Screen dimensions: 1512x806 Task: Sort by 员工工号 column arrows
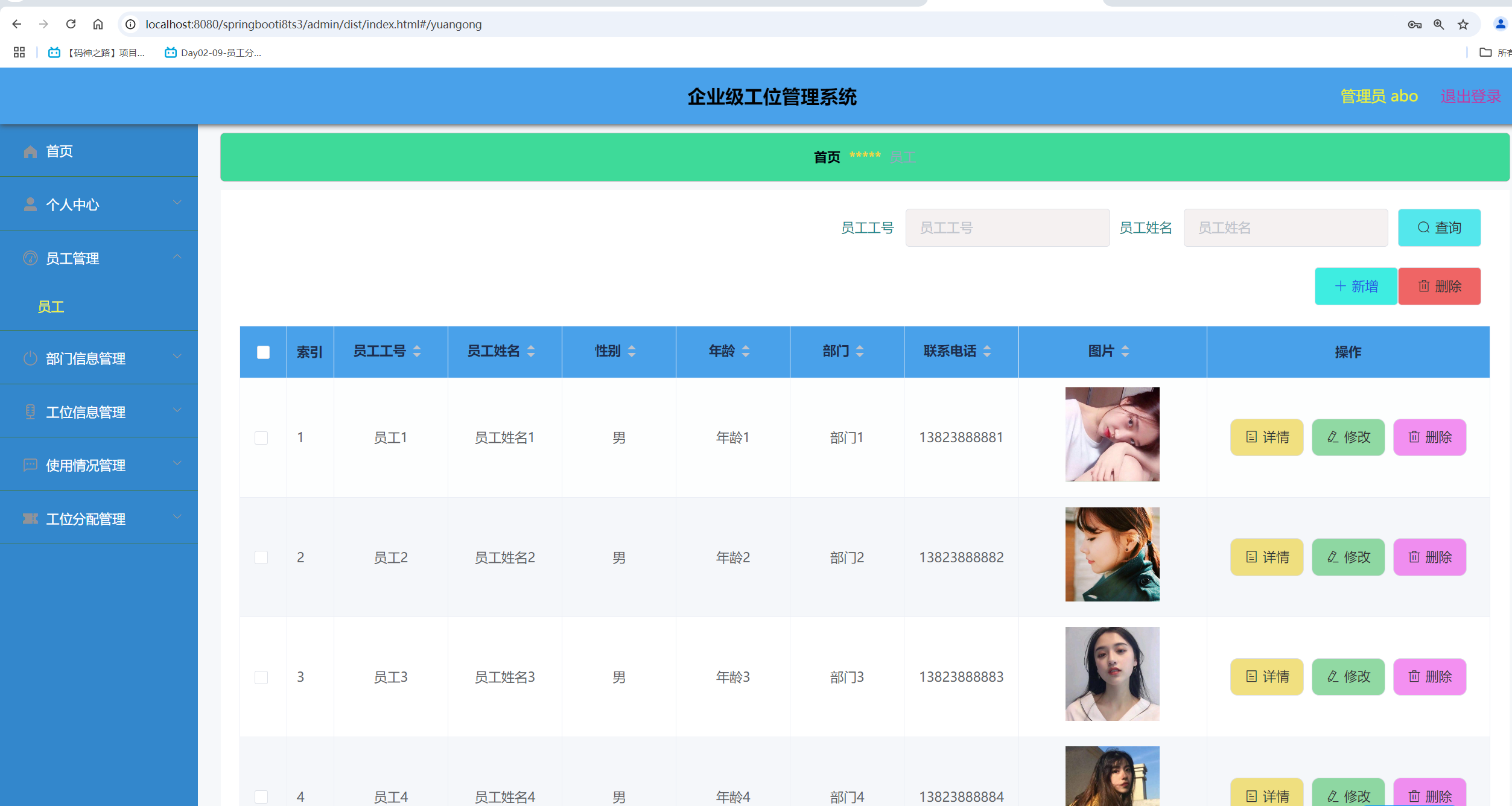(417, 351)
